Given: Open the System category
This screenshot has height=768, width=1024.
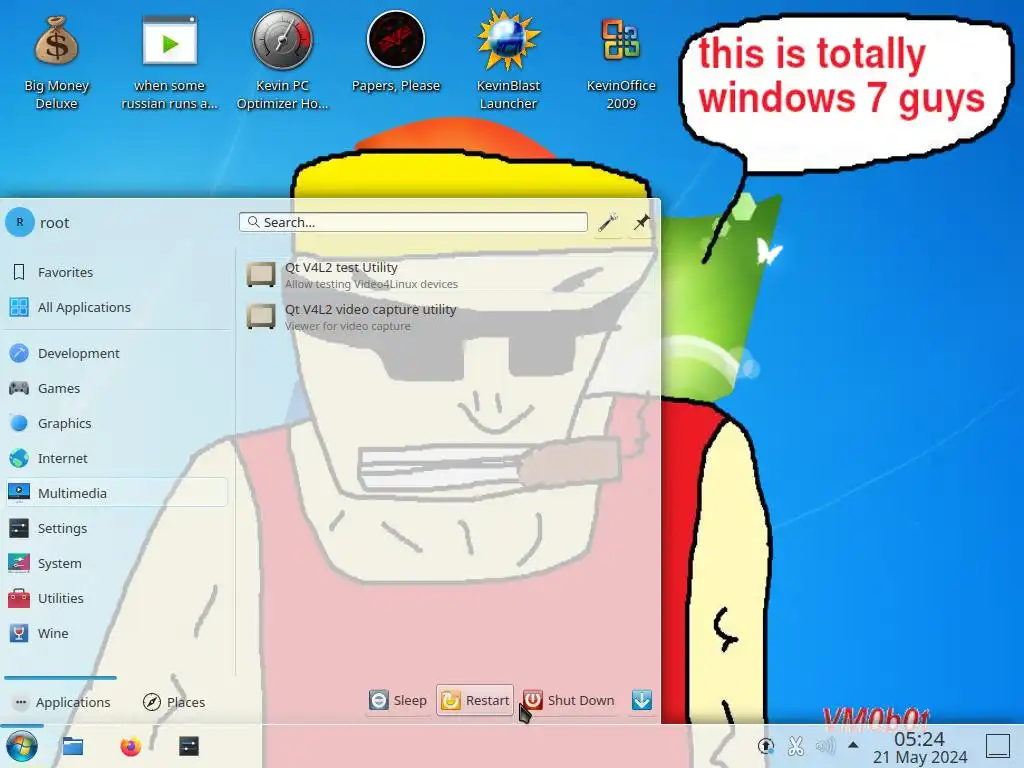Looking at the screenshot, I should pyautogui.click(x=118, y=563).
